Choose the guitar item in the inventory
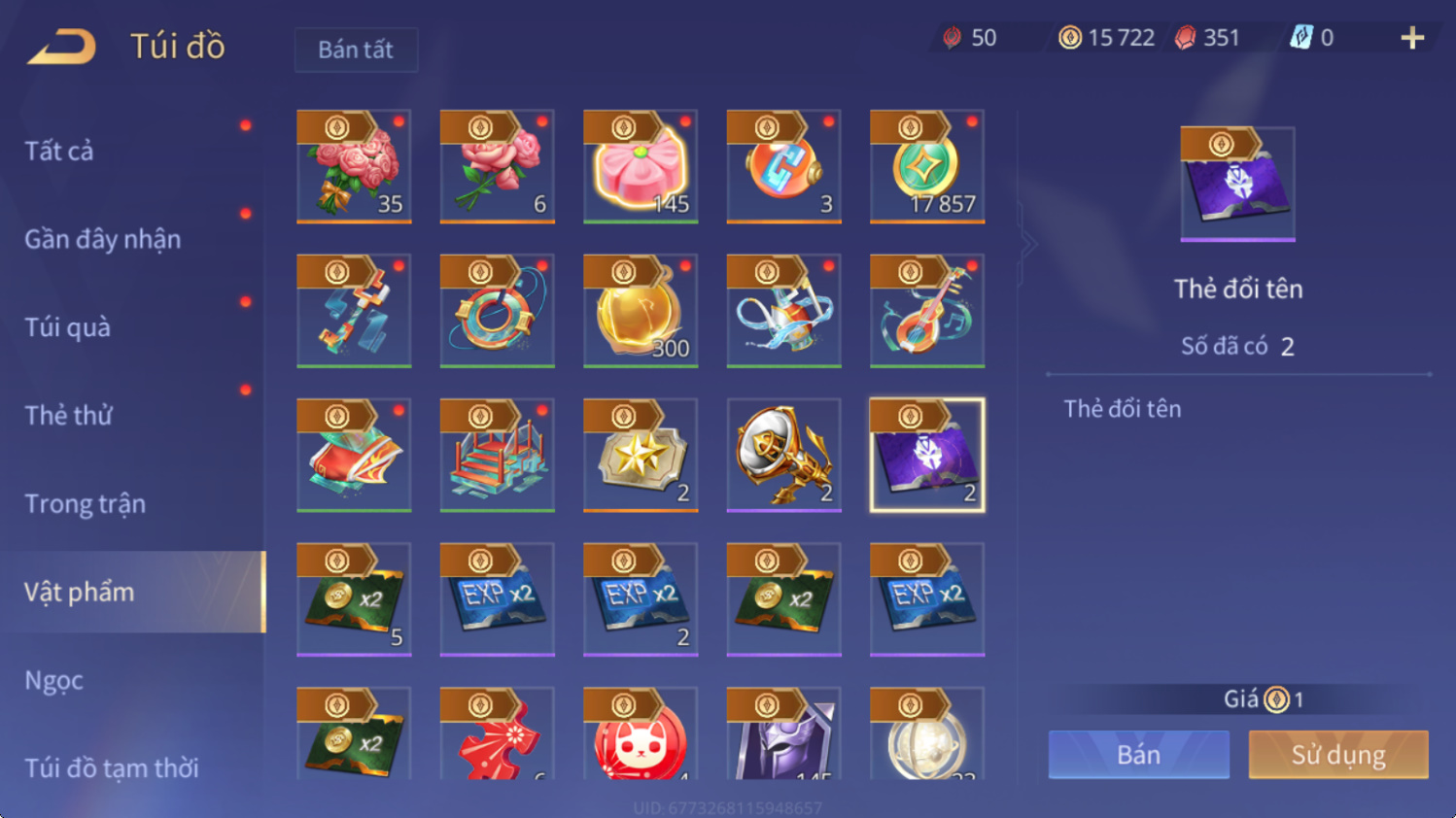This screenshot has height=818, width=1456. click(927, 311)
